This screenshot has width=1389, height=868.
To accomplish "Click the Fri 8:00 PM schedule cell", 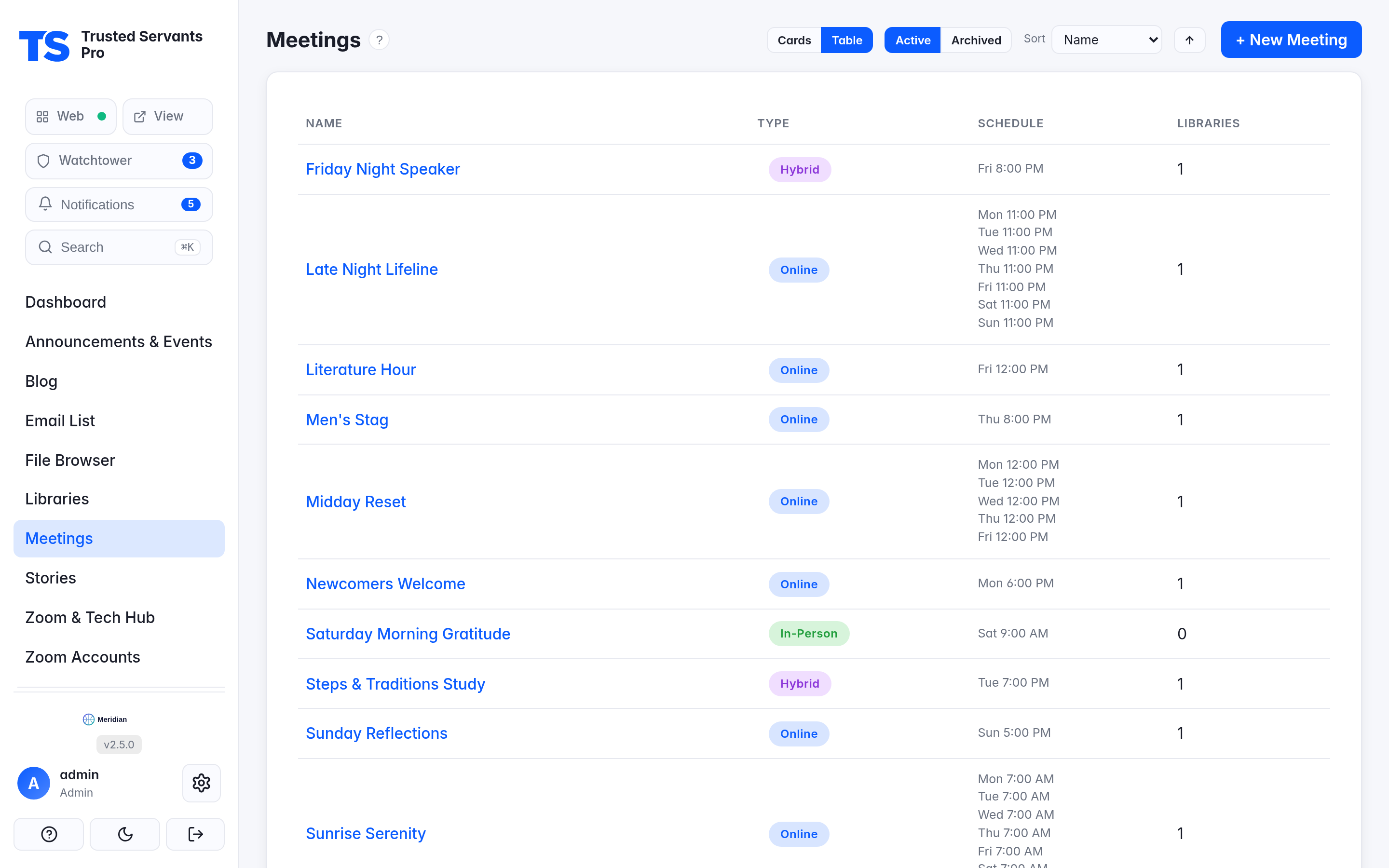I will point(1010,168).
